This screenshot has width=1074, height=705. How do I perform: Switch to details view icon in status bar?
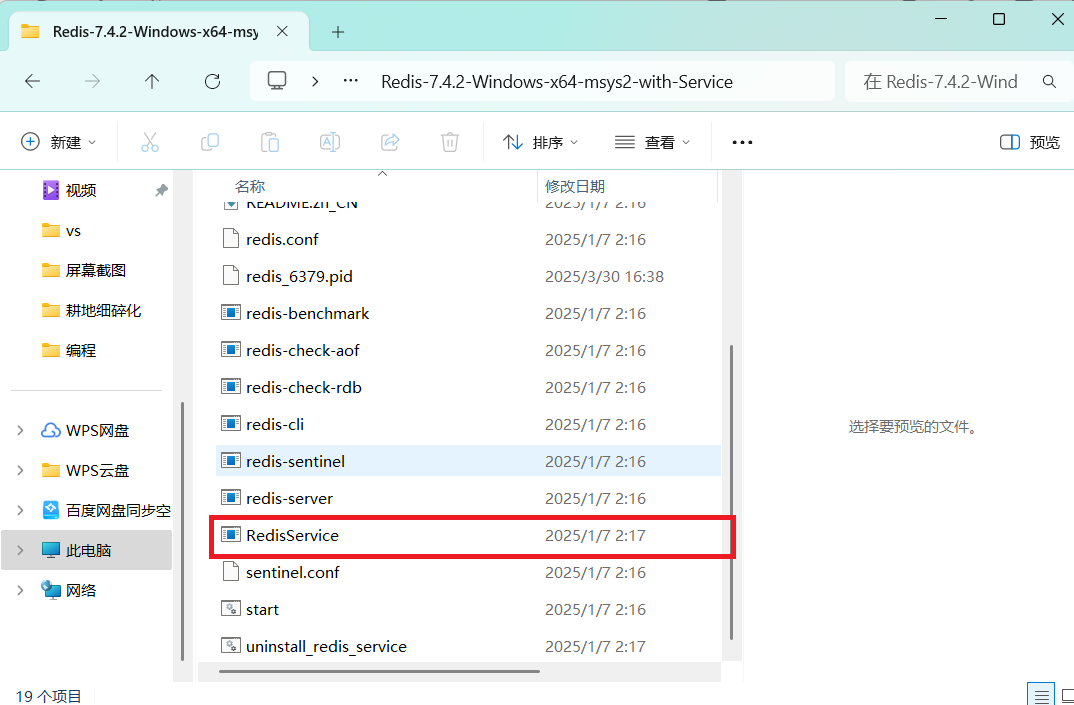pyautogui.click(x=1041, y=695)
